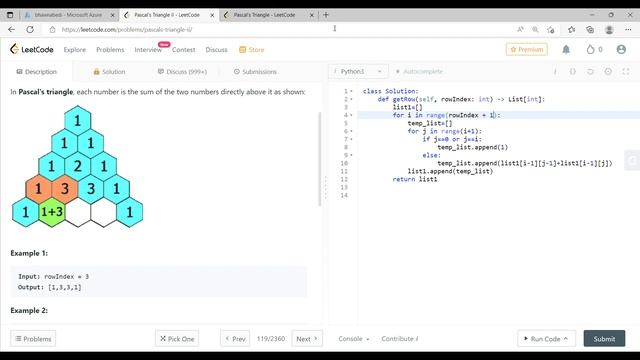Close the Pascal's Triangle - LeetCode tab
Screen dimensions: 640x360
point(311,15)
